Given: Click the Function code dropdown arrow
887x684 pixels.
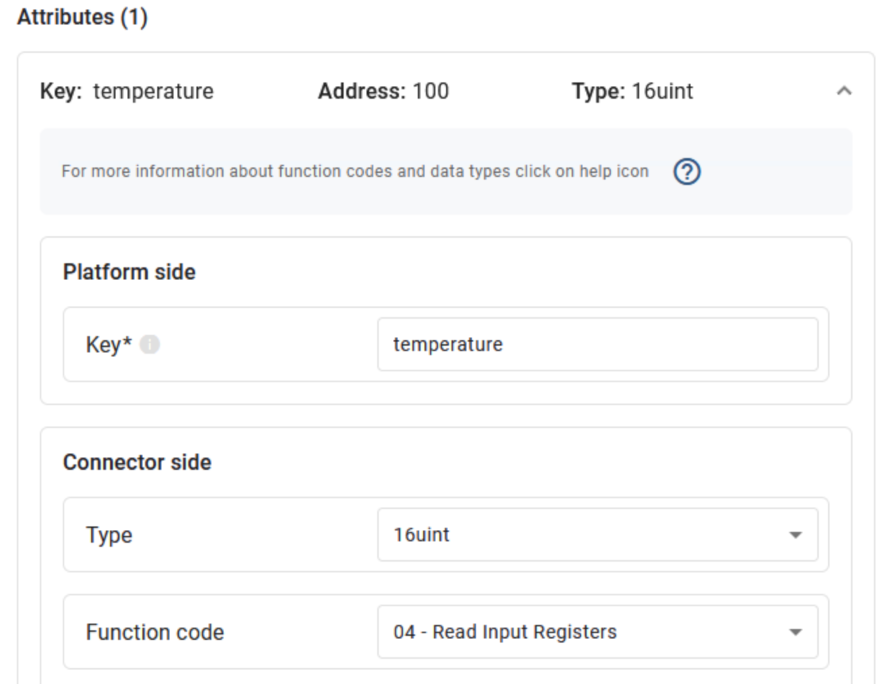Looking at the screenshot, I should pyautogui.click(x=795, y=632).
